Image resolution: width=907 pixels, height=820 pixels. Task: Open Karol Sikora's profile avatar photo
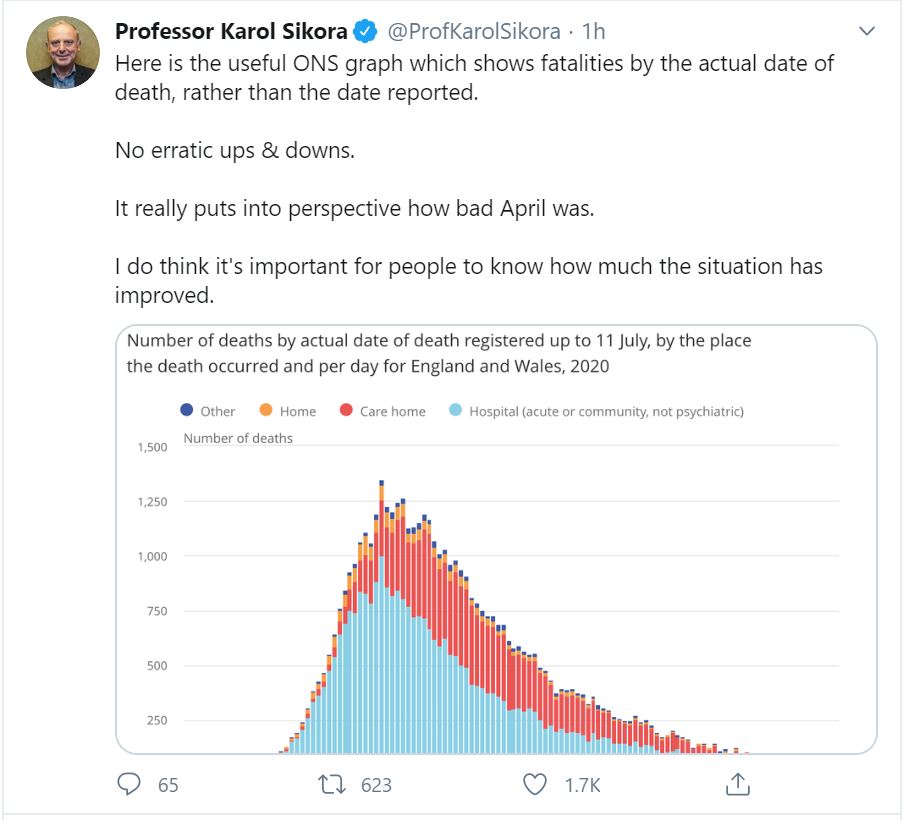(63, 52)
